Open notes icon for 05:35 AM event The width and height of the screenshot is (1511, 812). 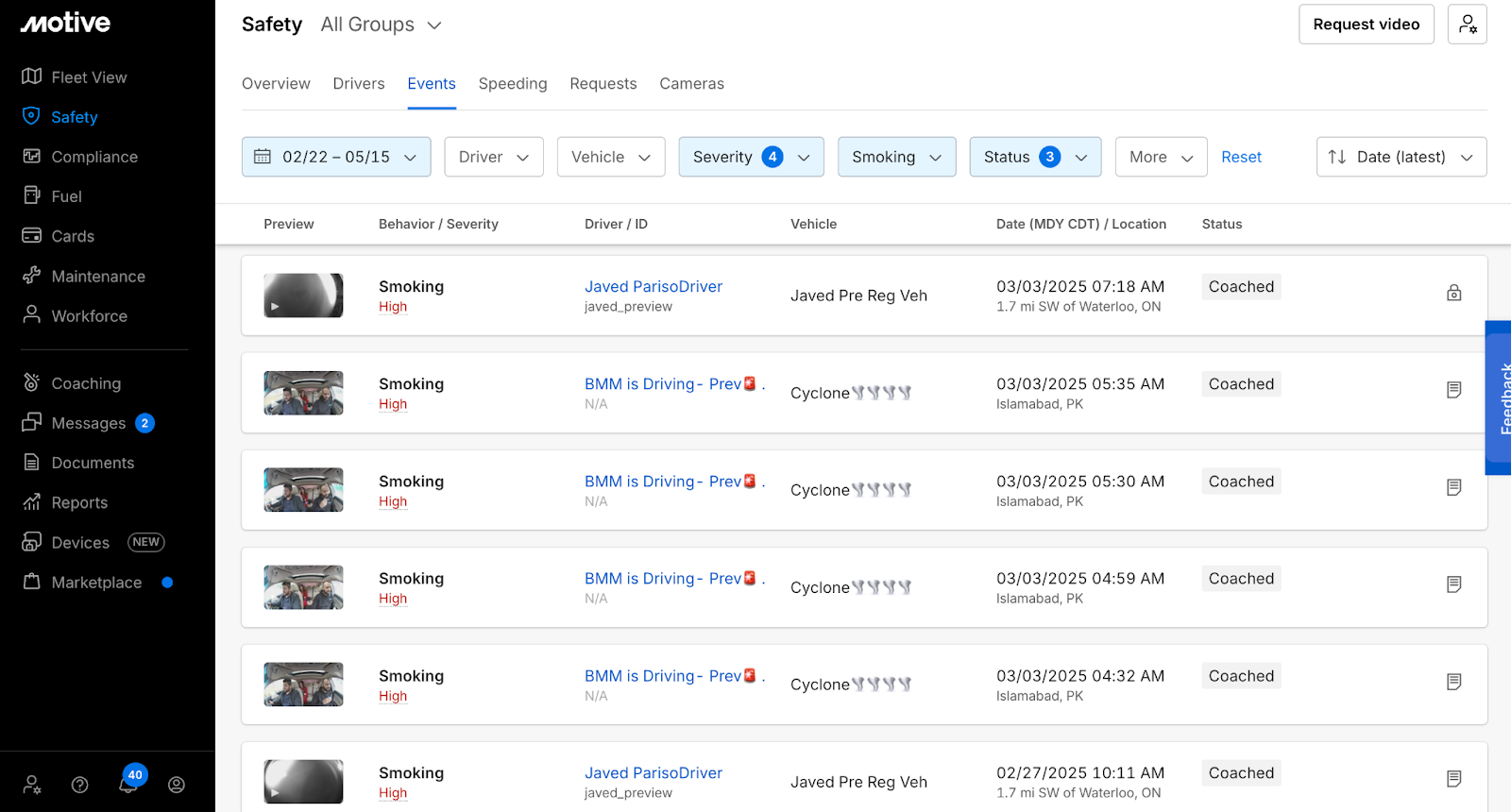tap(1453, 390)
